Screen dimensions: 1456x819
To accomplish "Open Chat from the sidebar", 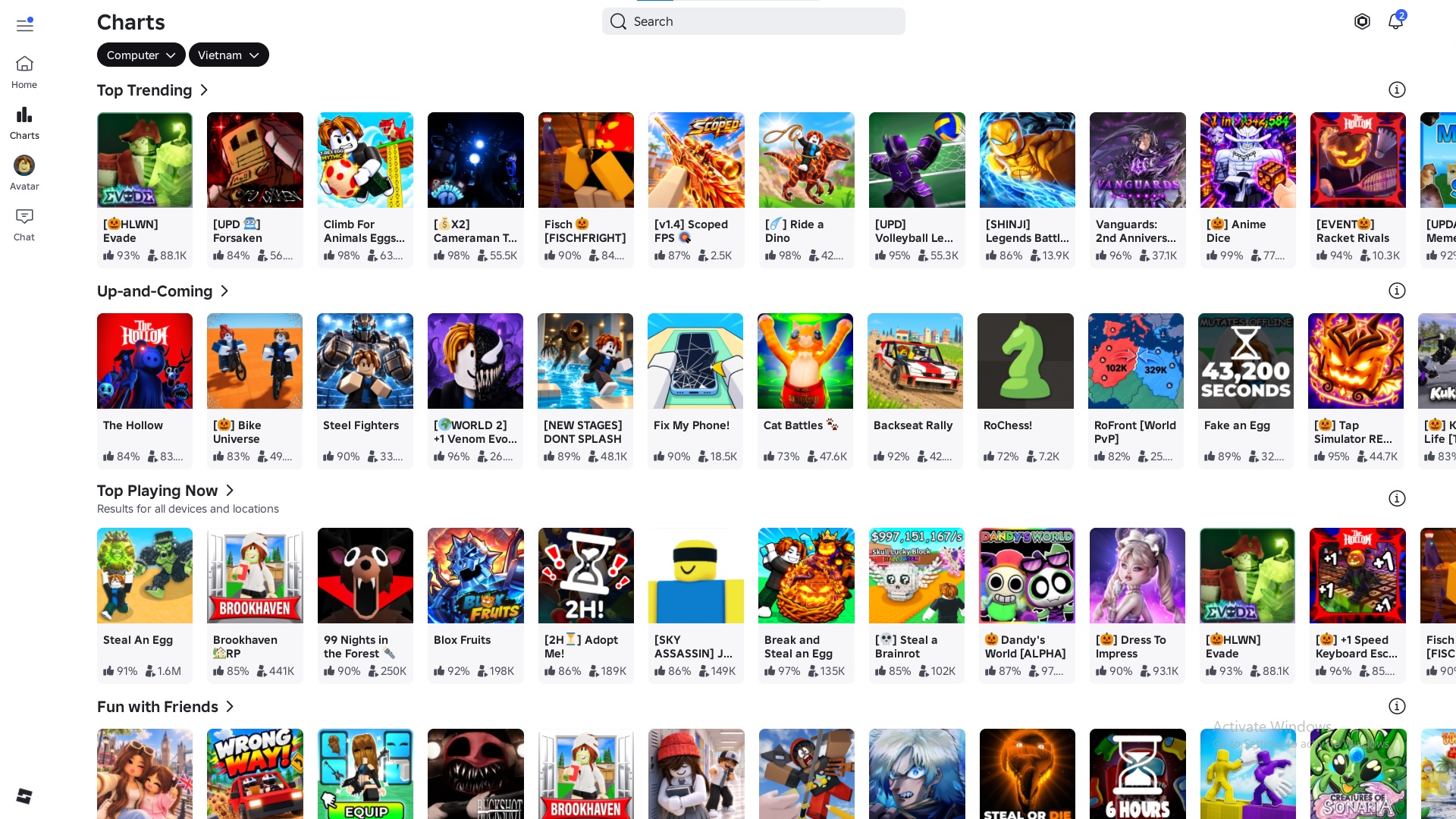I will [x=24, y=224].
